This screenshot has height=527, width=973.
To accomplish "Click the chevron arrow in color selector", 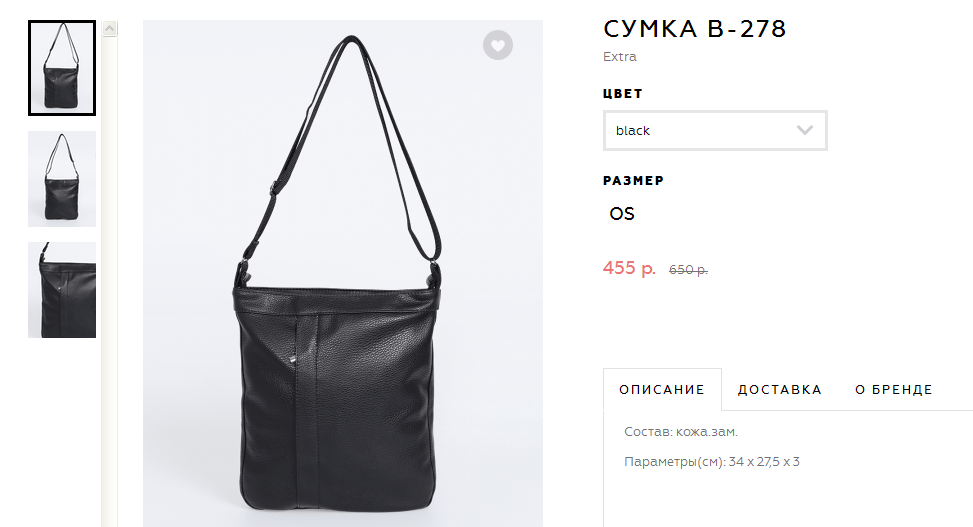I will point(805,130).
